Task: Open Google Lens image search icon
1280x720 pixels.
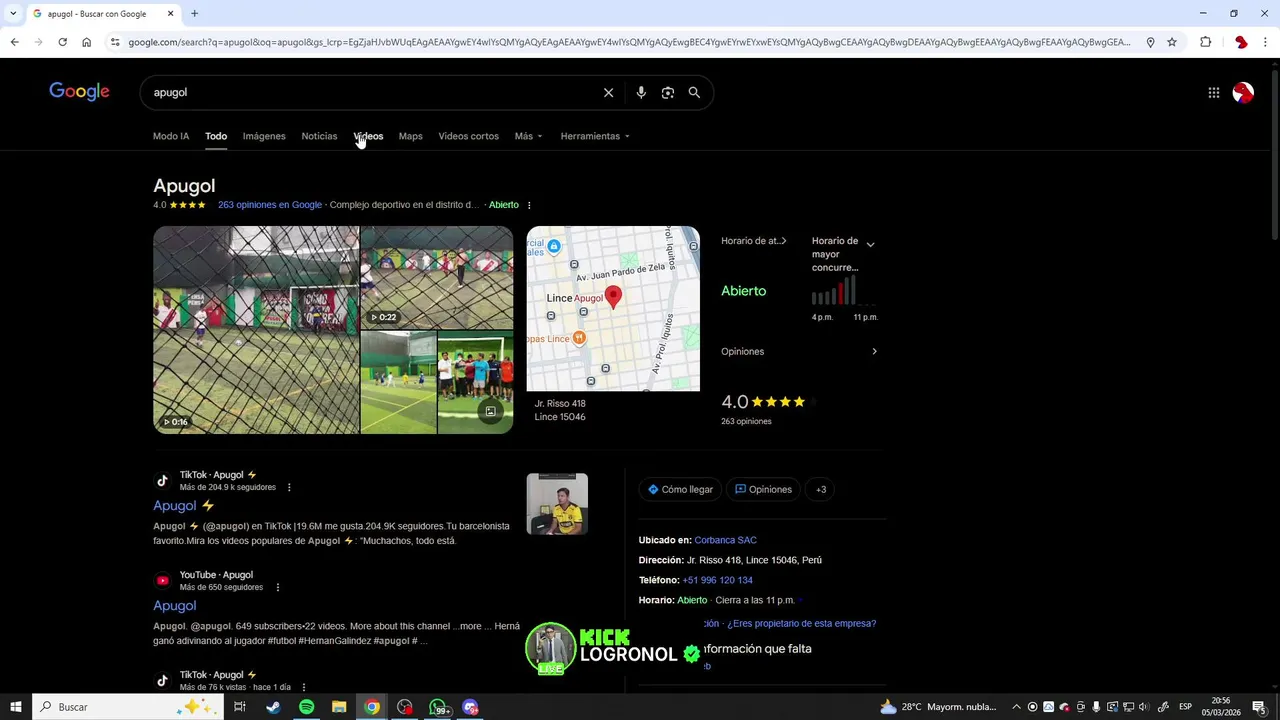Action: point(668,92)
